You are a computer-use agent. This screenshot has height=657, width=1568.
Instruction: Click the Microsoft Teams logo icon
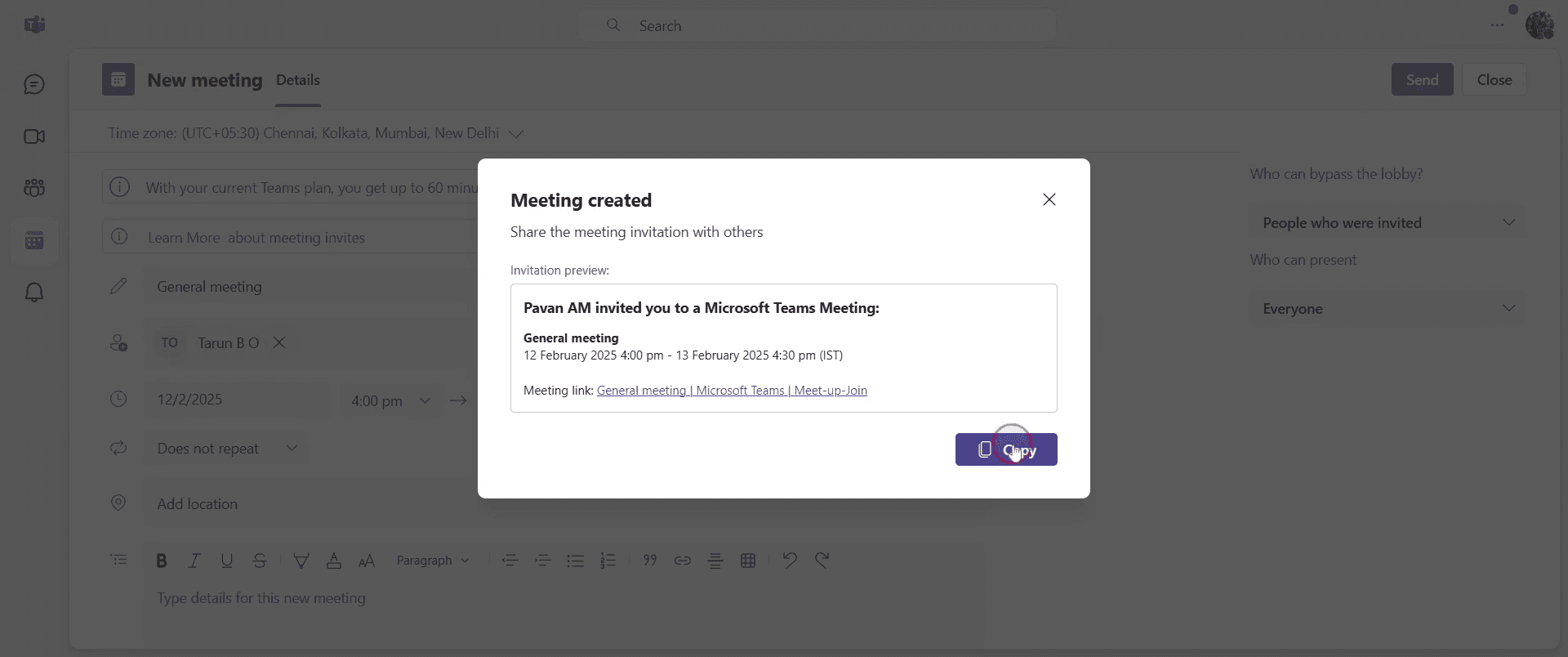(x=34, y=25)
